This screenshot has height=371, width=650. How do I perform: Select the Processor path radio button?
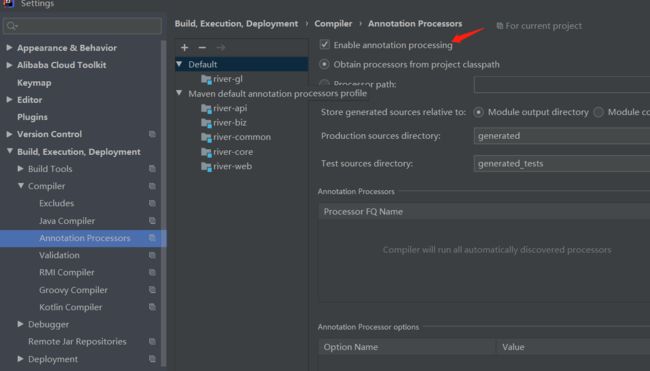[x=324, y=84]
